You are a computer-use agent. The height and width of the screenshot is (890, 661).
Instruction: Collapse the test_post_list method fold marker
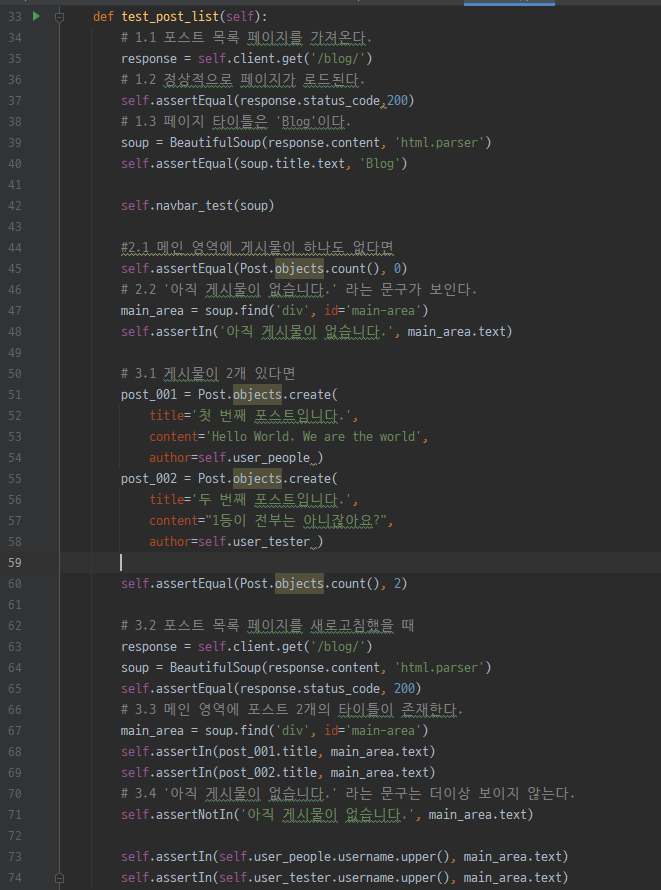(60, 17)
